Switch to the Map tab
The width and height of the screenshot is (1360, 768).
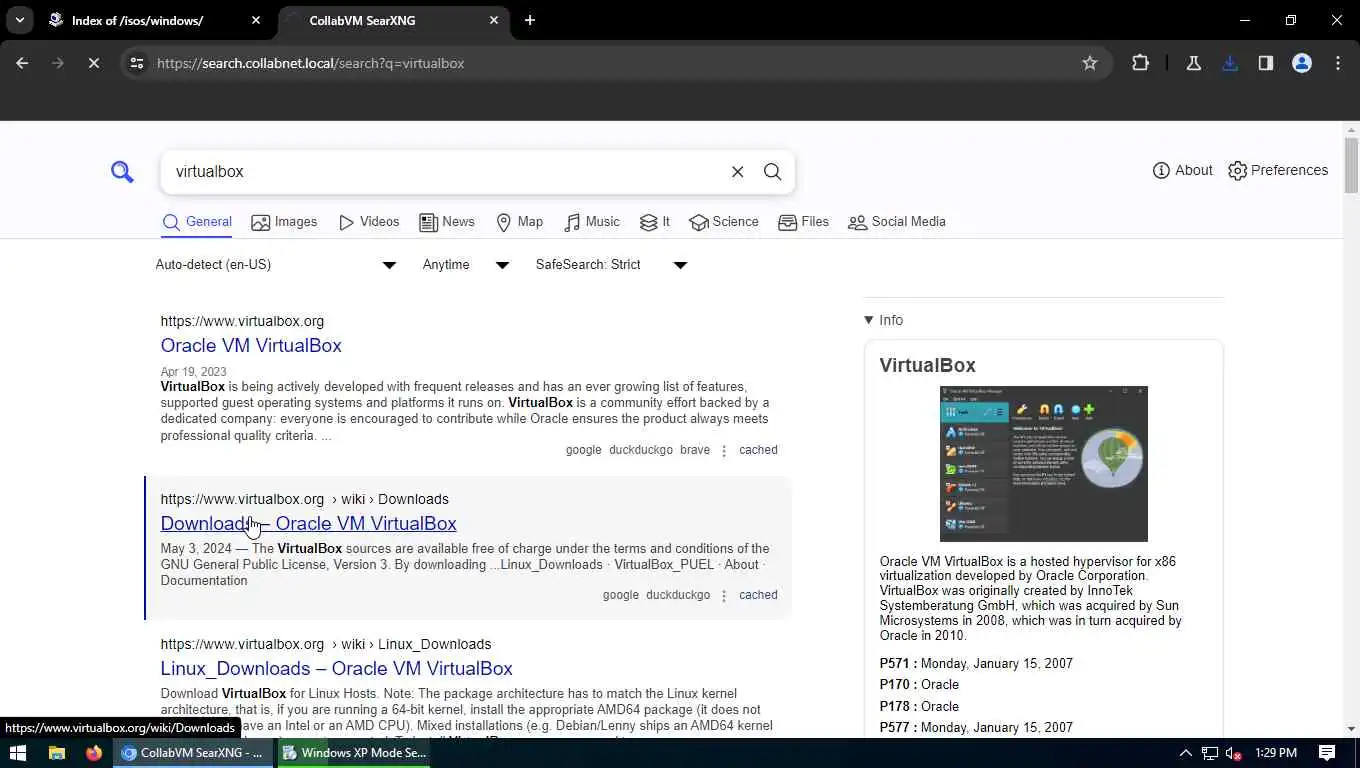(x=519, y=222)
